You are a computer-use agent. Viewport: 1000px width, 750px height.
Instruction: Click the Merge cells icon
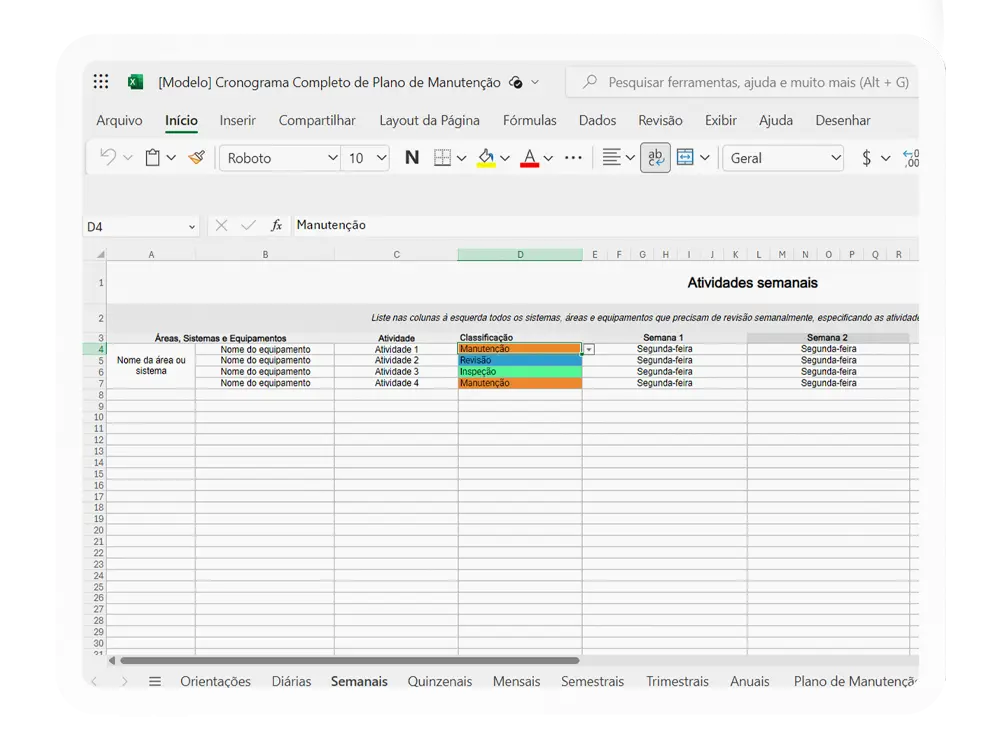(x=685, y=158)
